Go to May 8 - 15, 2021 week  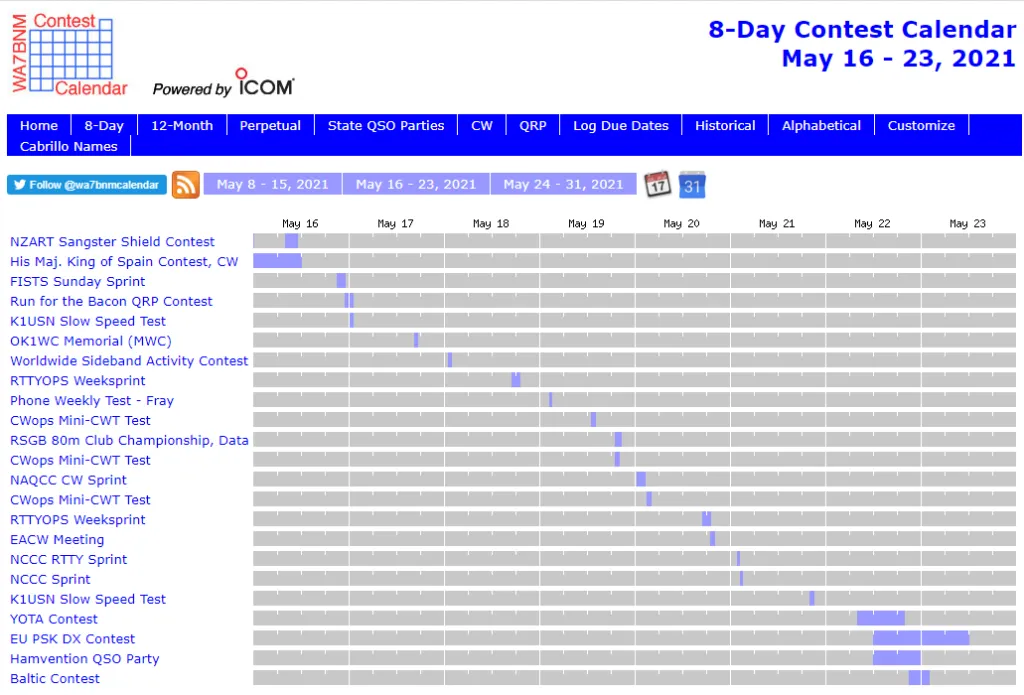point(272,185)
